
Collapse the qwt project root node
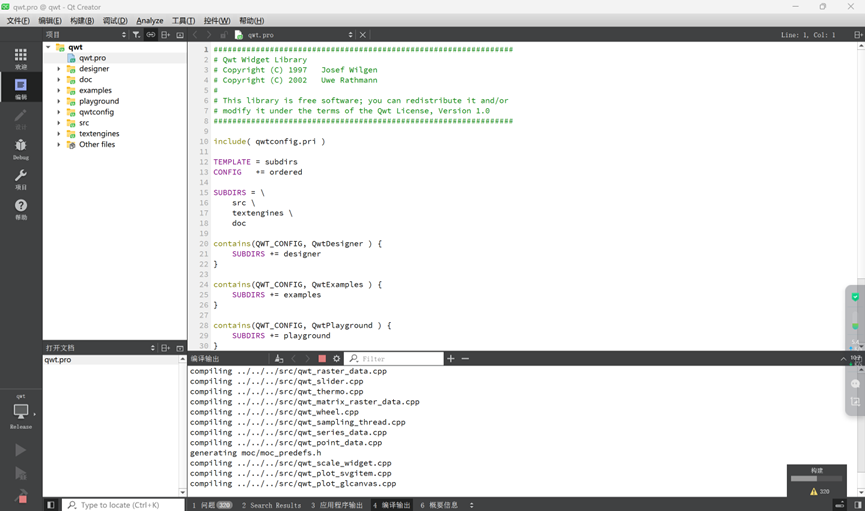[49, 47]
